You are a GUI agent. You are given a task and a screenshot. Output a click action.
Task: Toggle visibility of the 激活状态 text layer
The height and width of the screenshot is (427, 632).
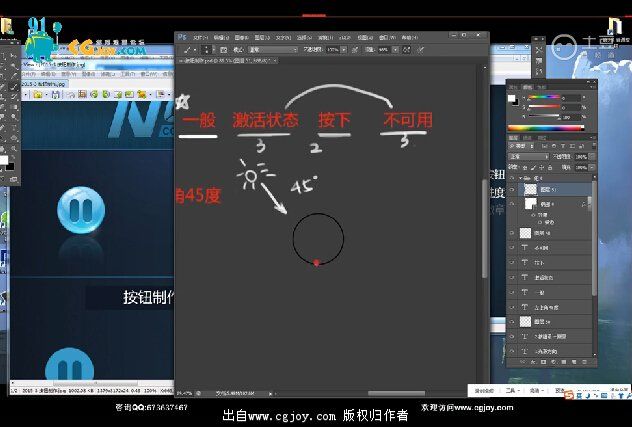pyautogui.click(x=512, y=277)
